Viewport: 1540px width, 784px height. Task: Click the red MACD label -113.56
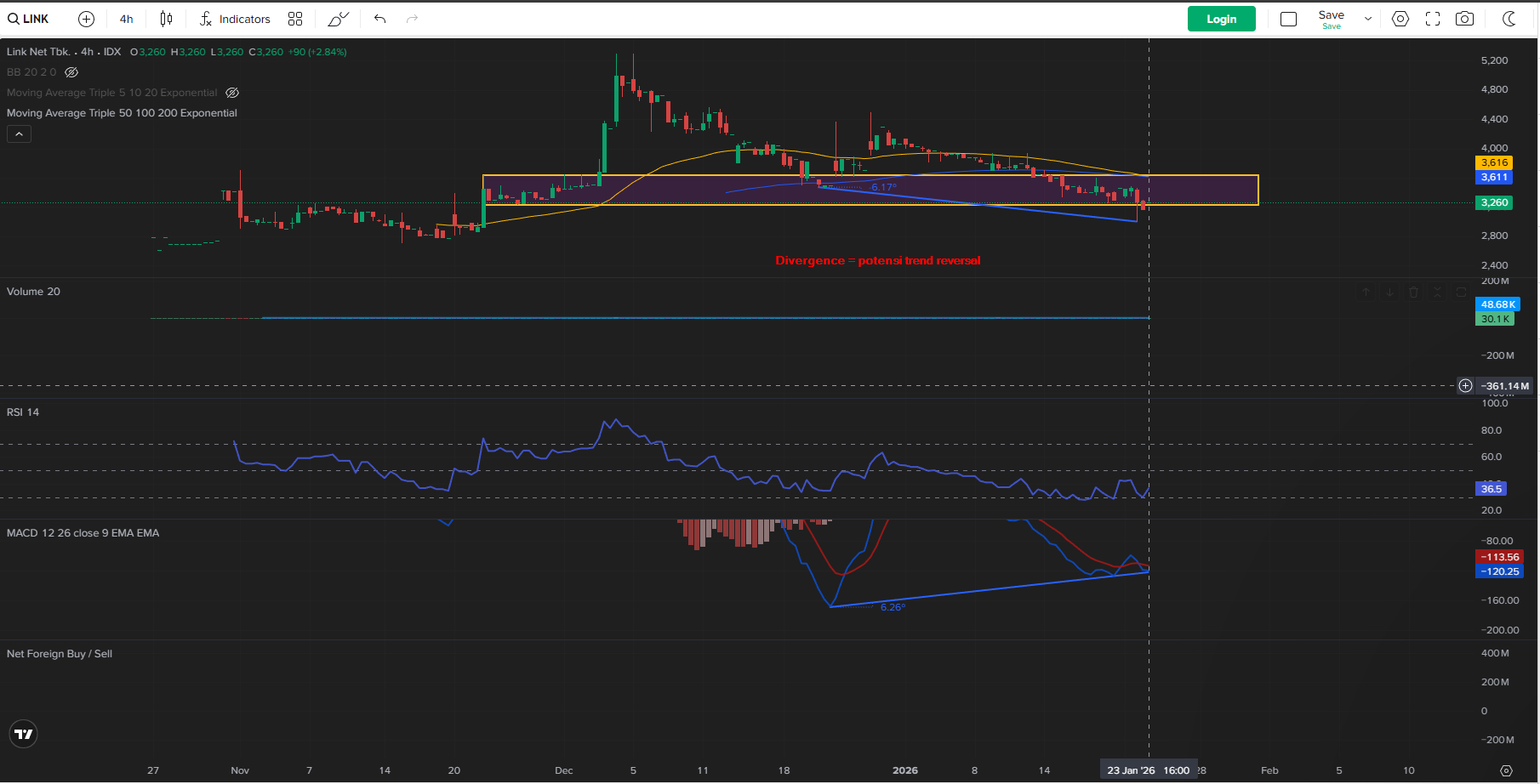1499,557
